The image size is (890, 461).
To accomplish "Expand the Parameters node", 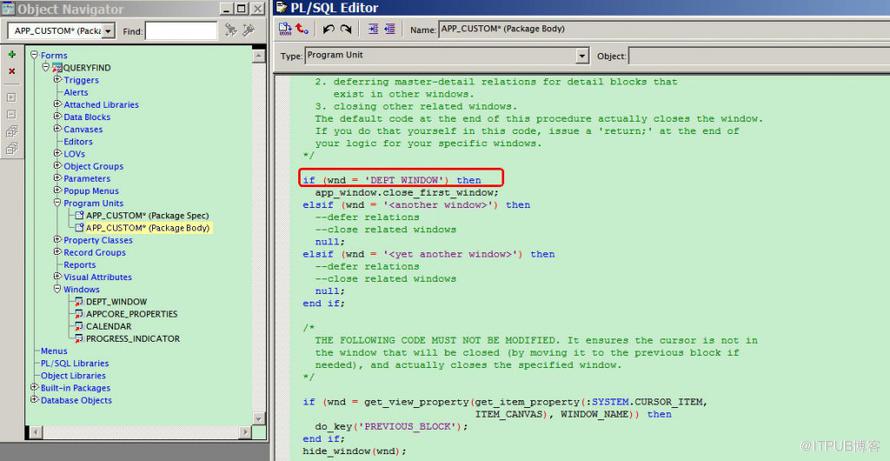I will 57,178.
